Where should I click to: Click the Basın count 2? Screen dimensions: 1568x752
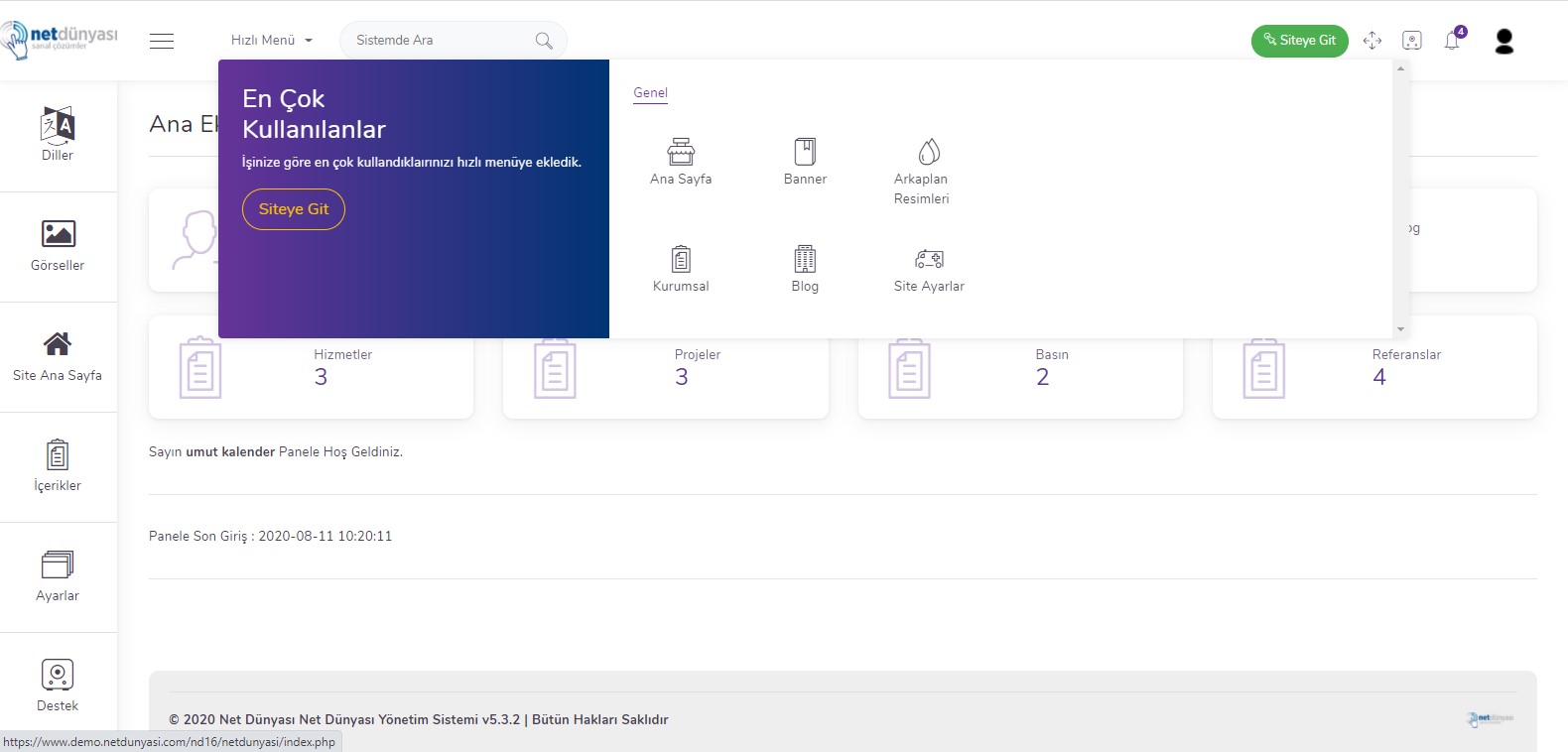[x=1043, y=377]
